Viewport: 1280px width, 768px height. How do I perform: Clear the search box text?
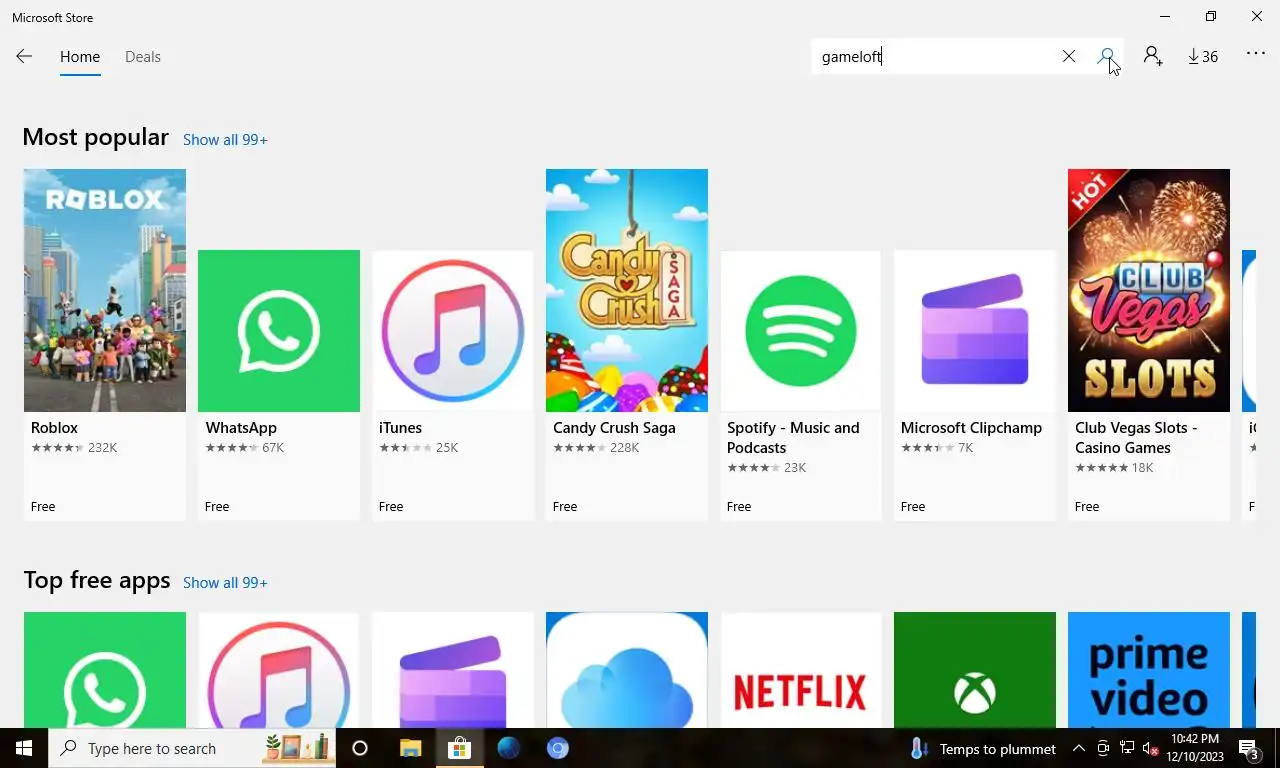[1069, 57]
